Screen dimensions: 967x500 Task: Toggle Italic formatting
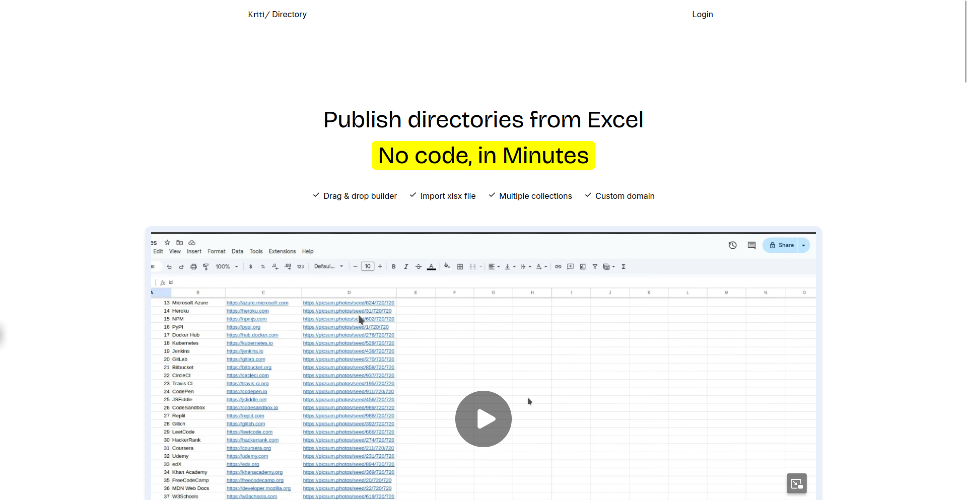(x=406, y=267)
